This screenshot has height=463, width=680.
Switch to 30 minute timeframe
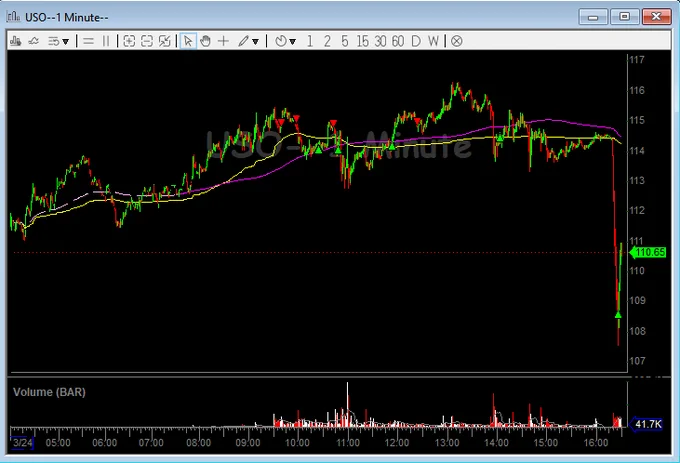pyautogui.click(x=380, y=41)
